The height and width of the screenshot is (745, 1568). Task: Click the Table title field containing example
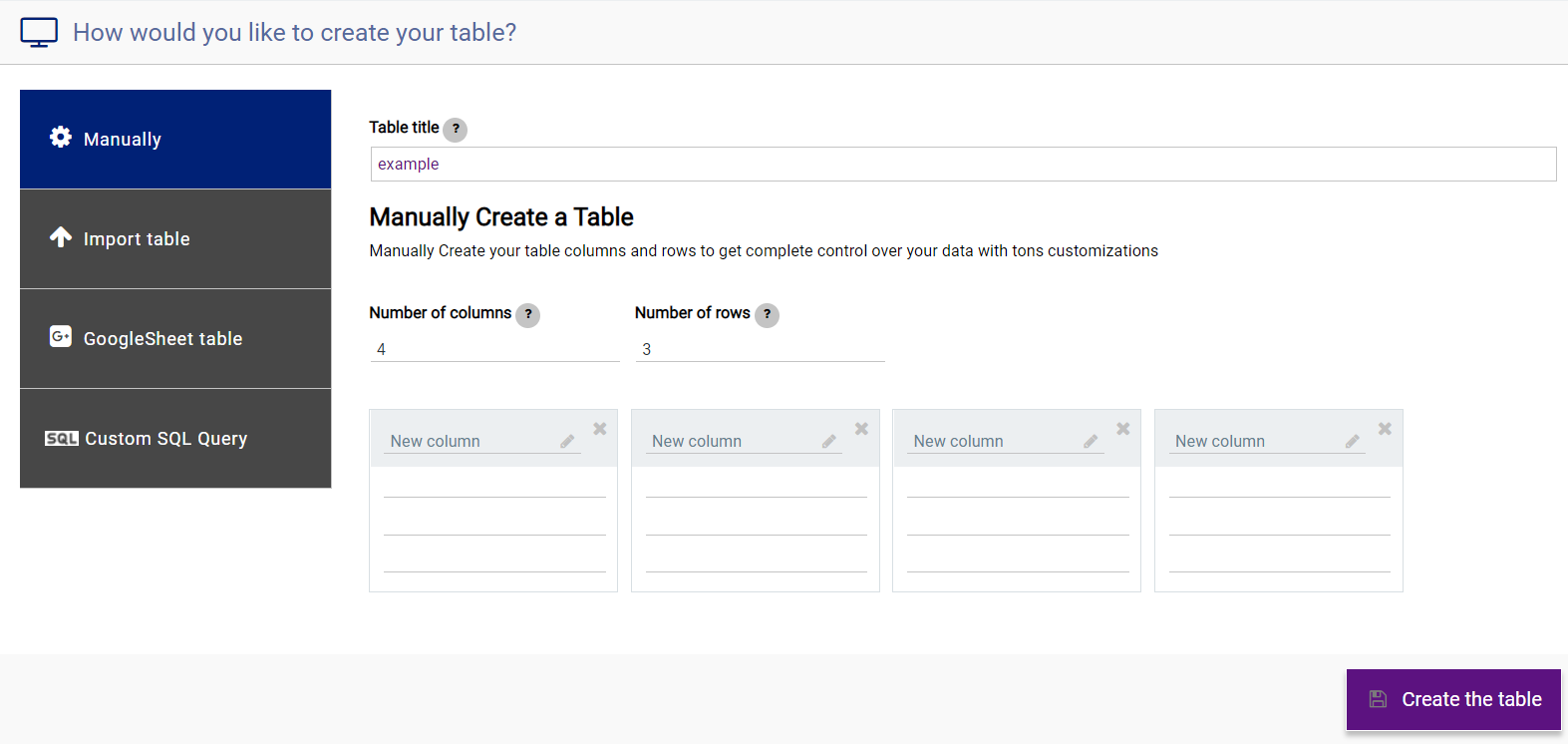click(963, 164)
